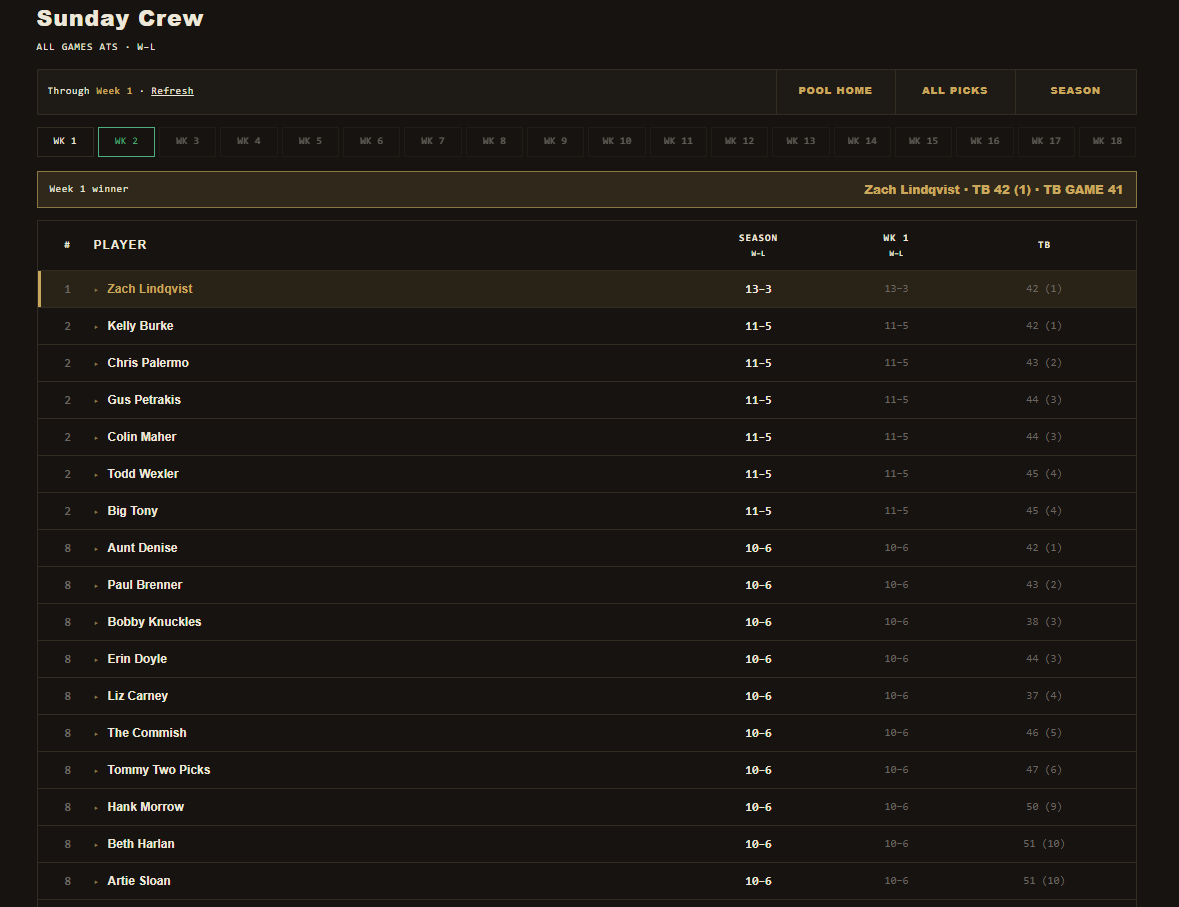The image size is (1179, 907).
Task: Expand Todd Wexler's row triangle
Action: click(96, 475)
